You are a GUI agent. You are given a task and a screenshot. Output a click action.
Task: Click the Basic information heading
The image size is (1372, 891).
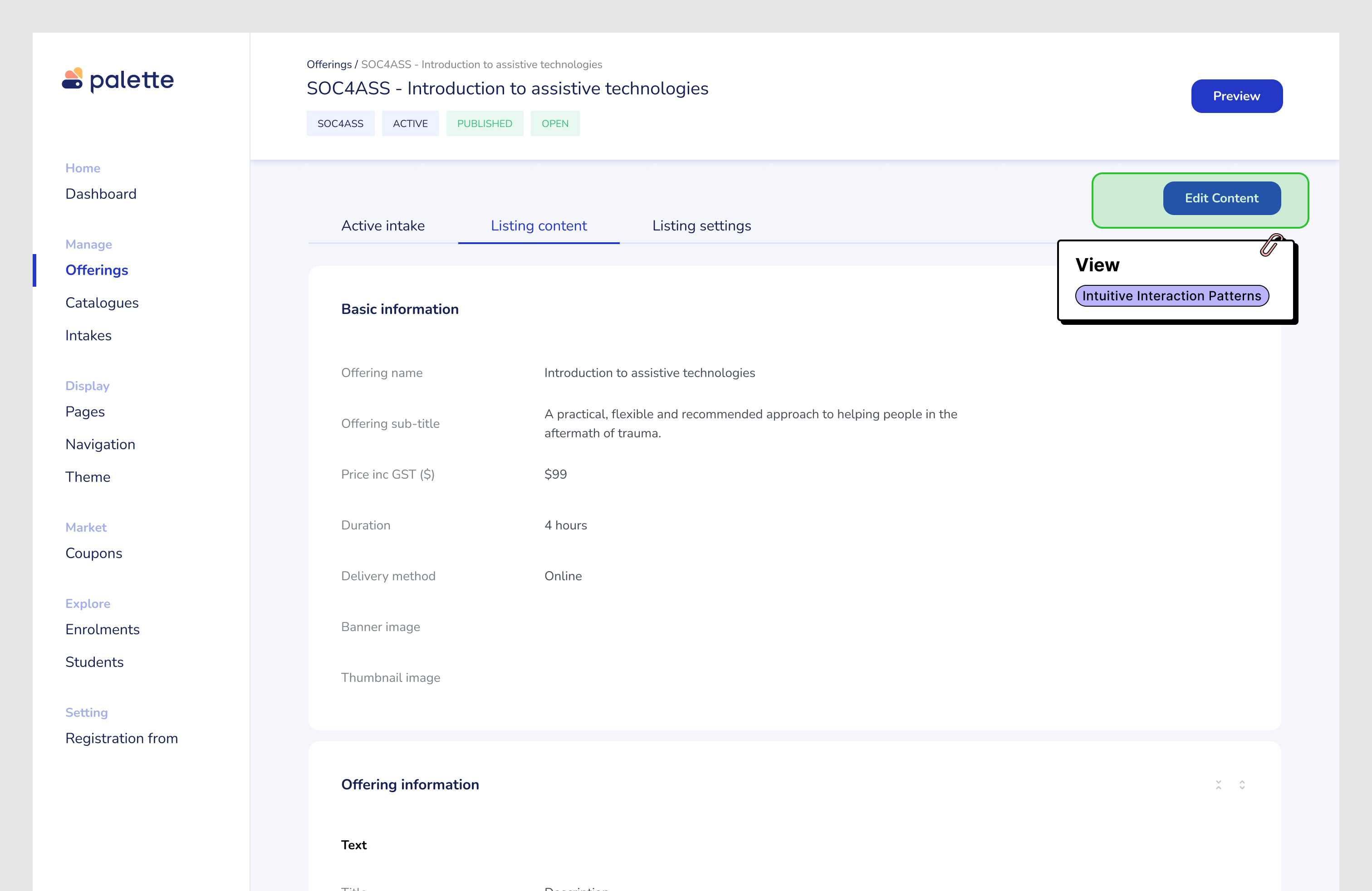pos(400,309)
